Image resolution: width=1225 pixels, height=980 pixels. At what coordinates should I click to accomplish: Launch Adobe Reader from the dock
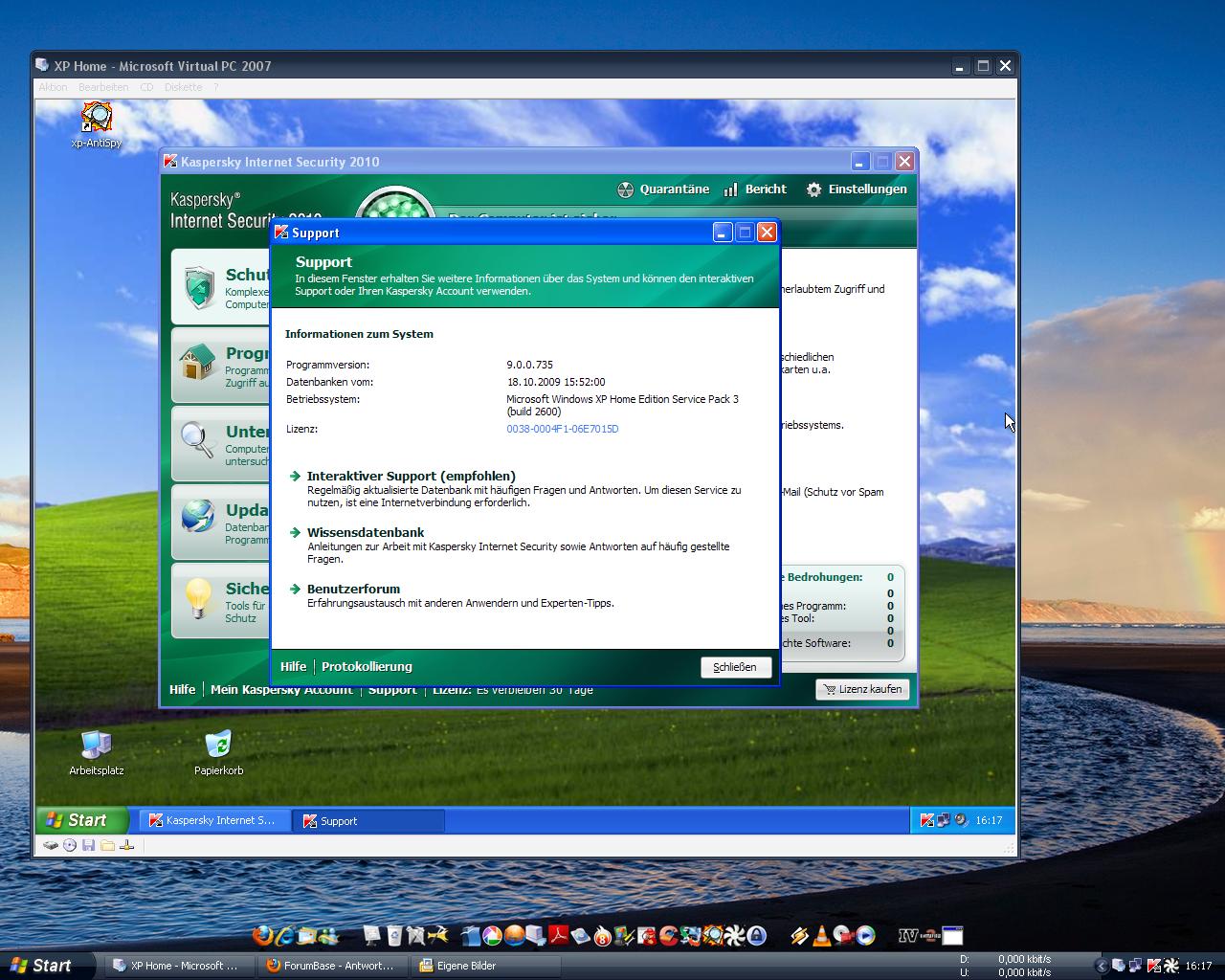coord(558,936)
